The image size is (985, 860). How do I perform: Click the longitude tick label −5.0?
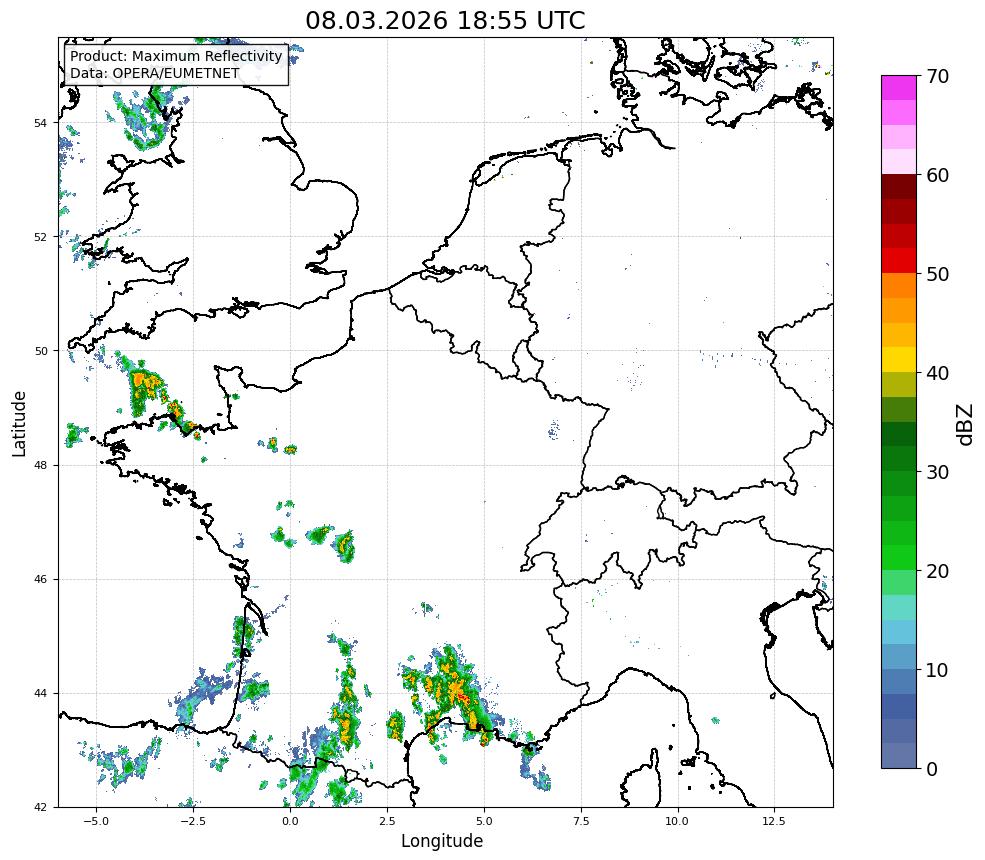96,821
